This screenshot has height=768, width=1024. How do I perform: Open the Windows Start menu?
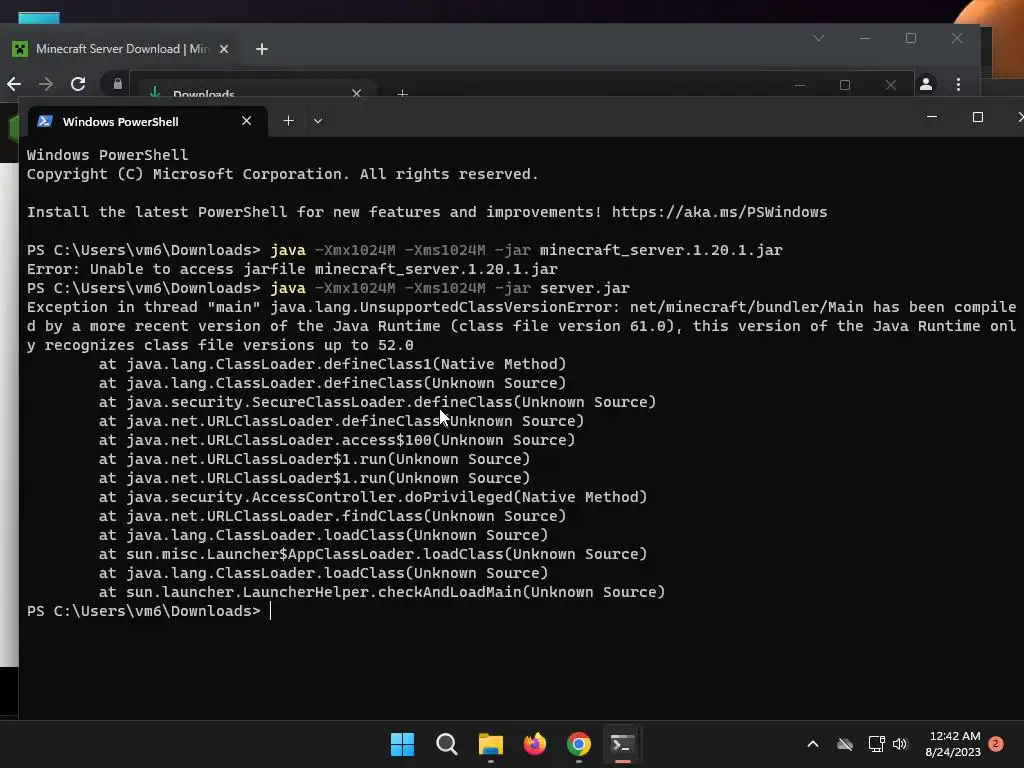(x=402, y=744)
